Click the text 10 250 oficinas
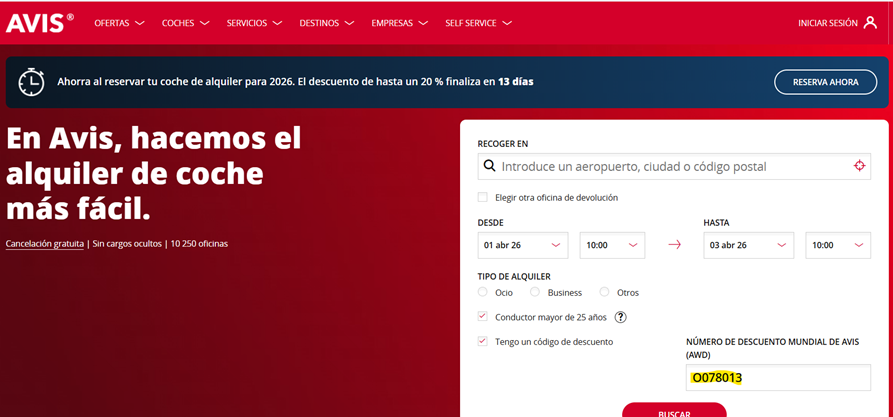The width and height of the screenshot is (893, 417). [x=199, y=244]
